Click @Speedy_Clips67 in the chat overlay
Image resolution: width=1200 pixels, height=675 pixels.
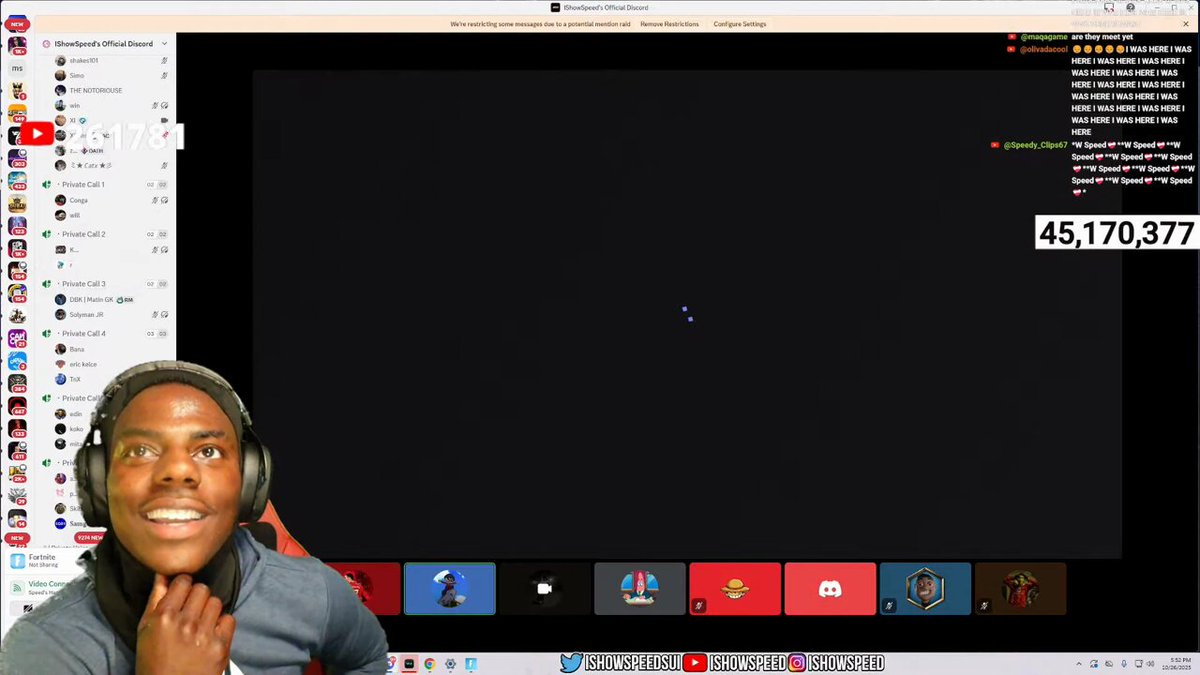point(1035,145)
